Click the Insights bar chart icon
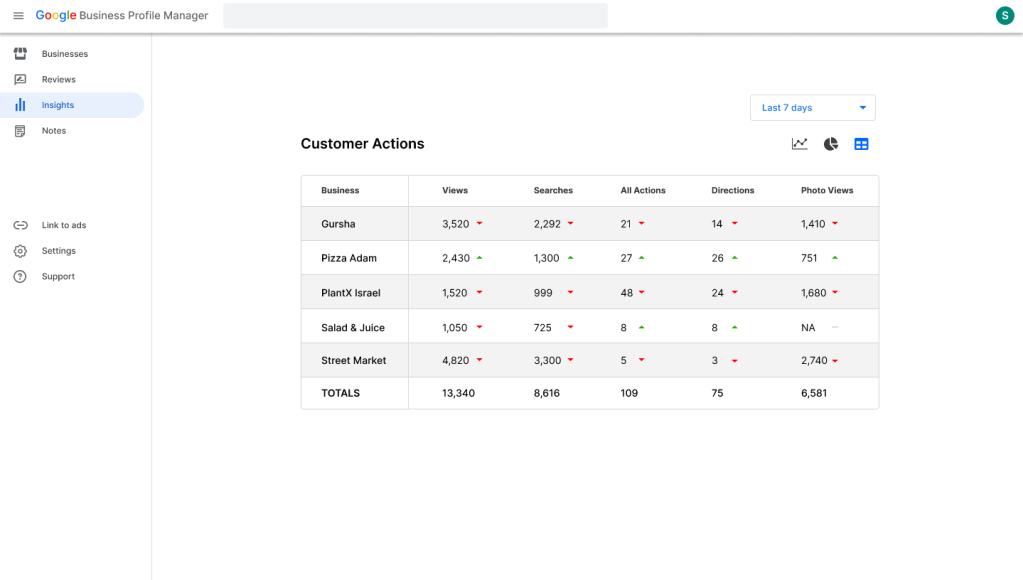 20,105
